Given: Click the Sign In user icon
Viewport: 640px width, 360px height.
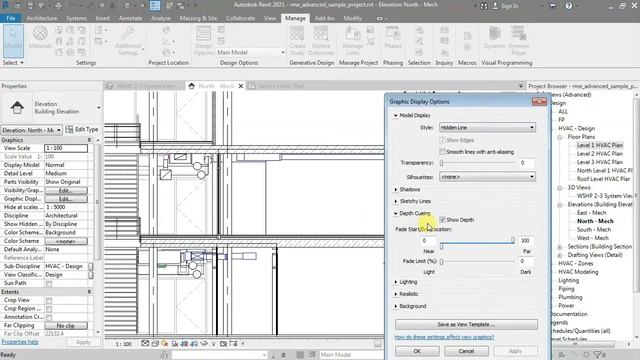Looking at the screenshot, I should click(x=495, y=6).
